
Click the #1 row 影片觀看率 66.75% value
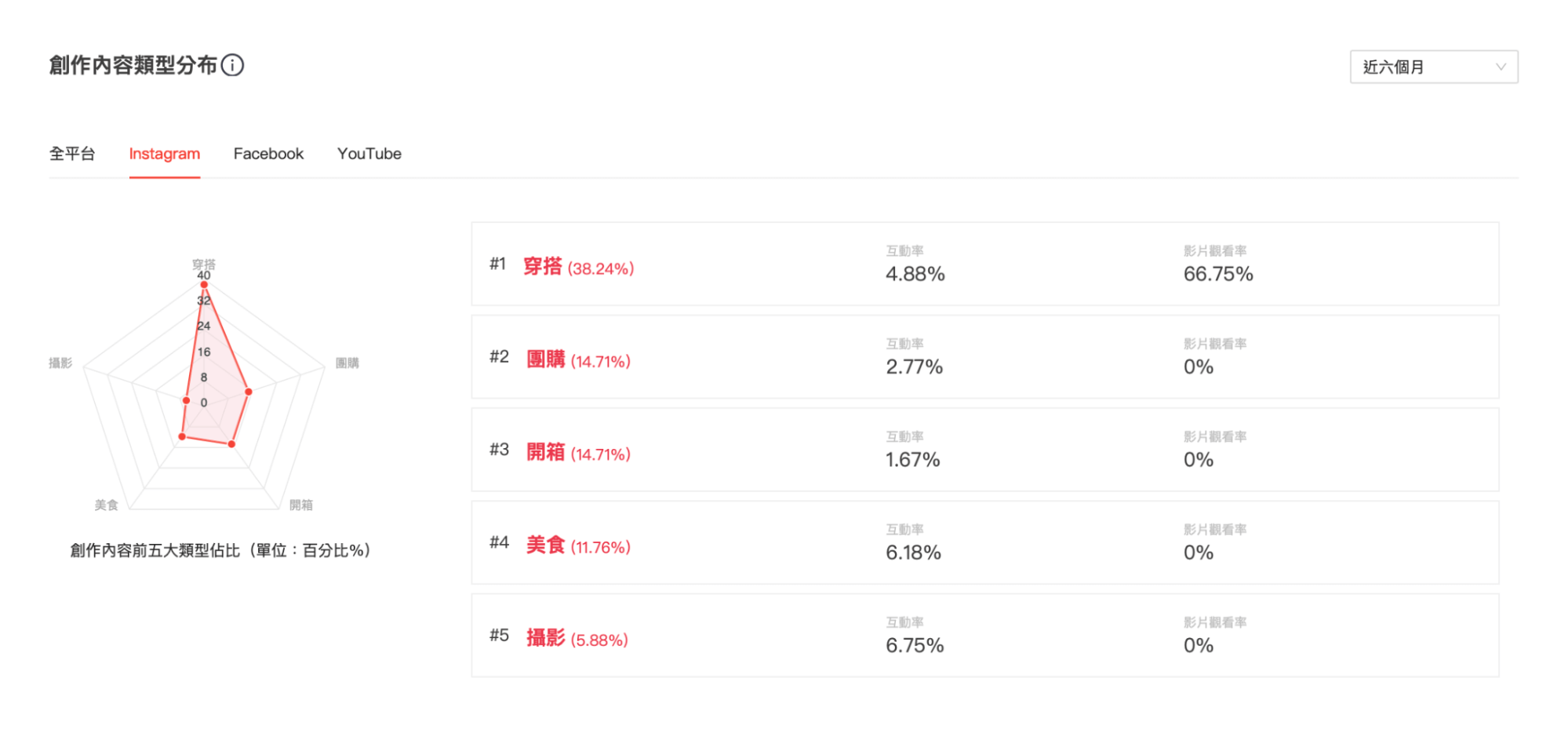tap(1218, 274)
